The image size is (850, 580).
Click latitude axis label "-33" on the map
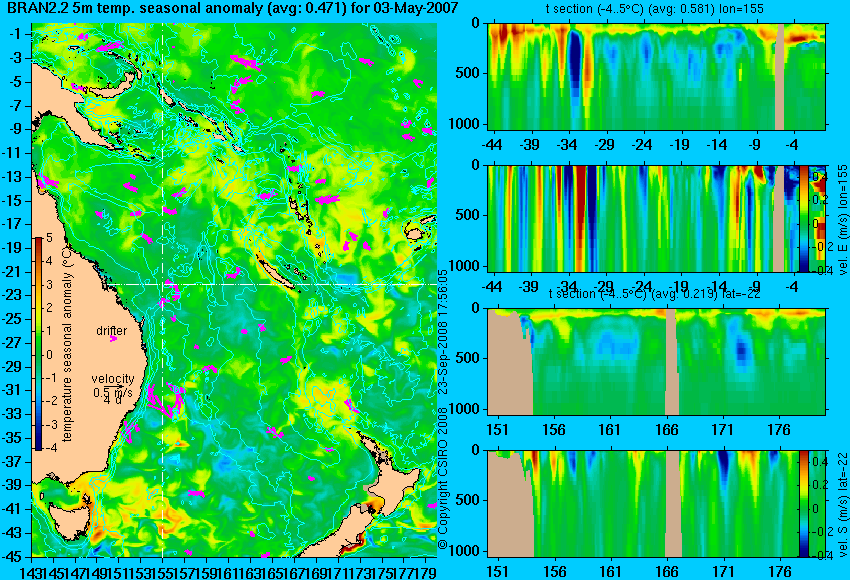pyautogui.click(x=14, y=414)
